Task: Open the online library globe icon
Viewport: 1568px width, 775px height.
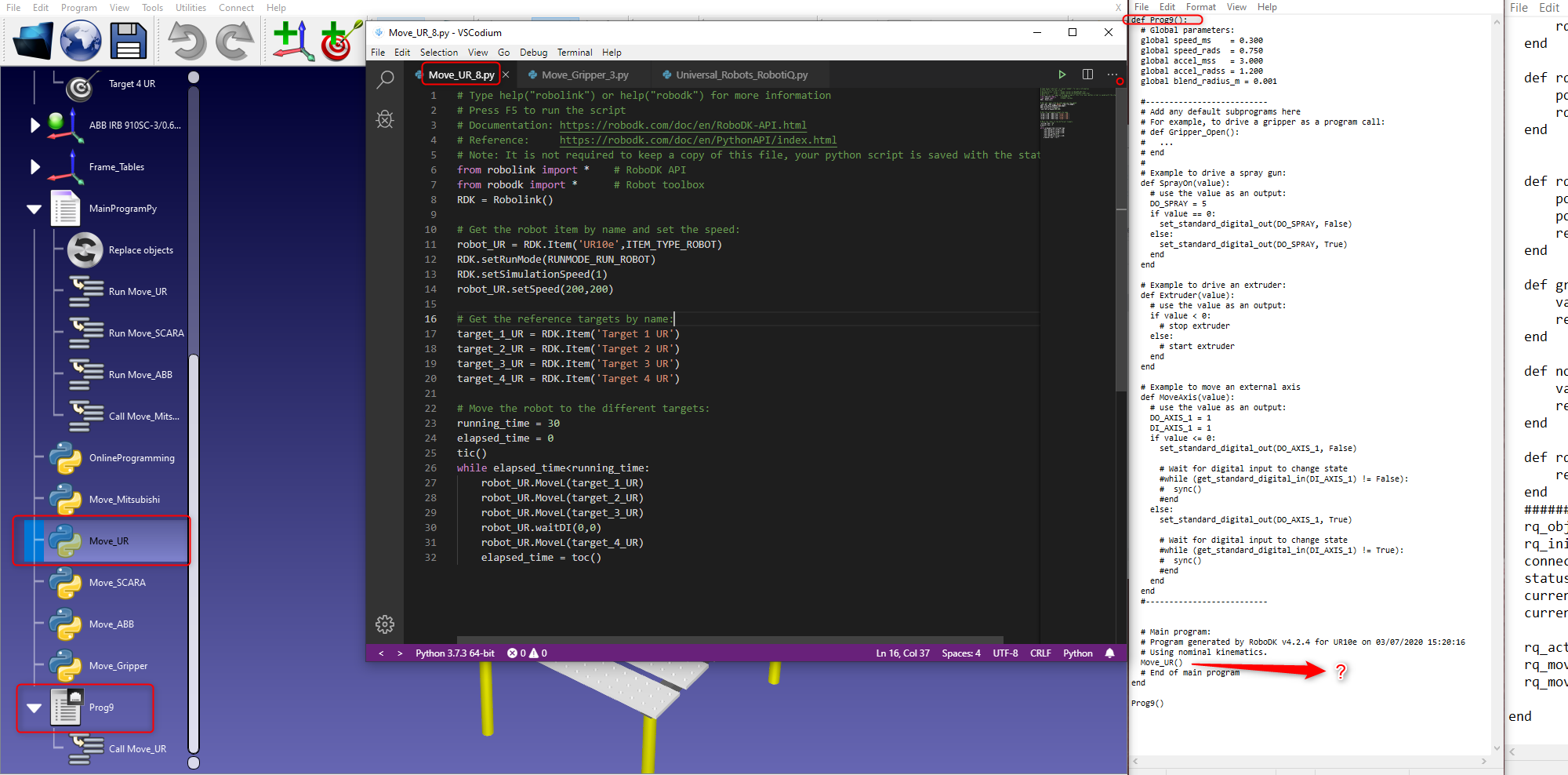Action: (81, 40)
